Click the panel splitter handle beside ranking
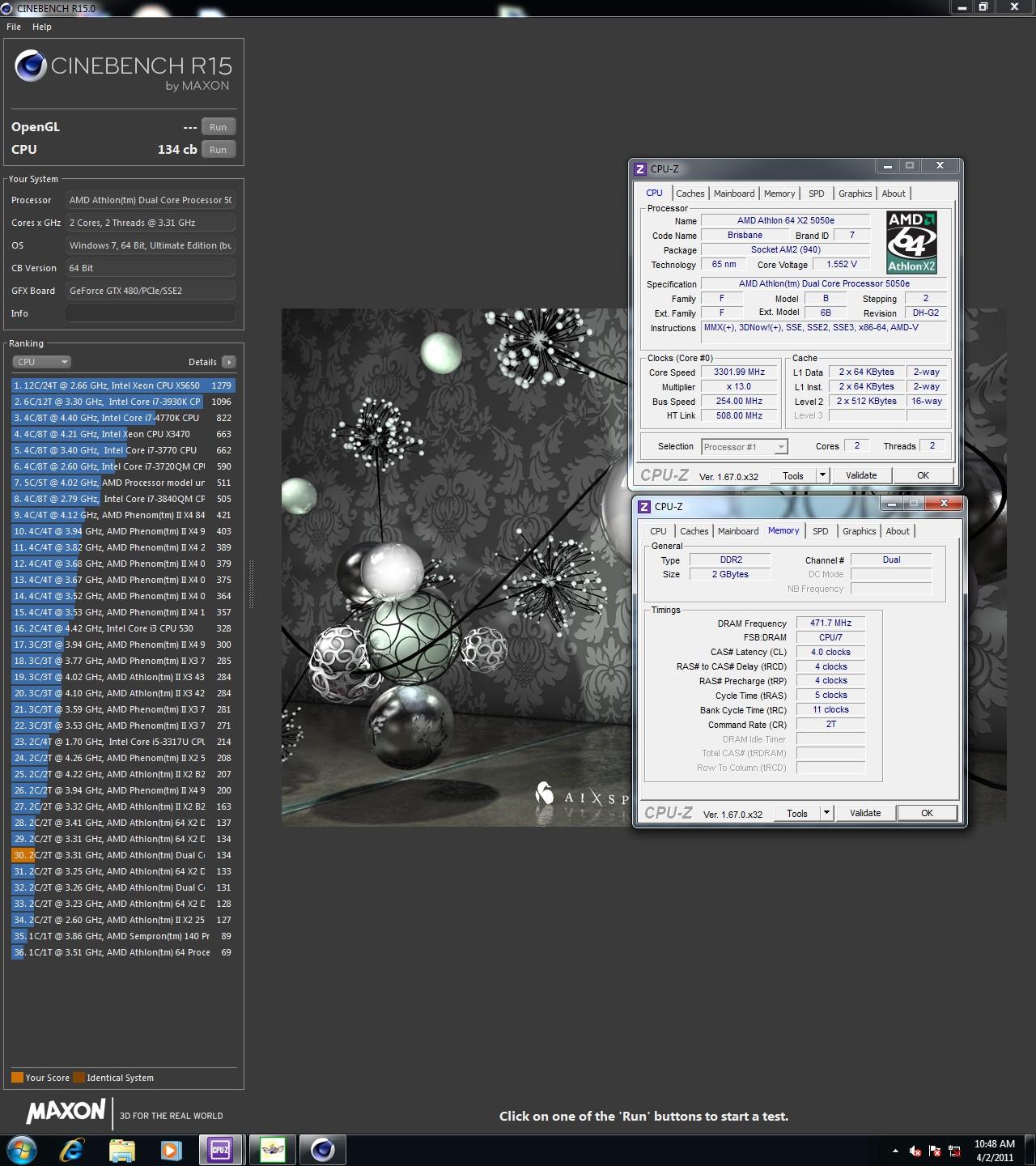1036x1166 pixels. tap(250, 583)
